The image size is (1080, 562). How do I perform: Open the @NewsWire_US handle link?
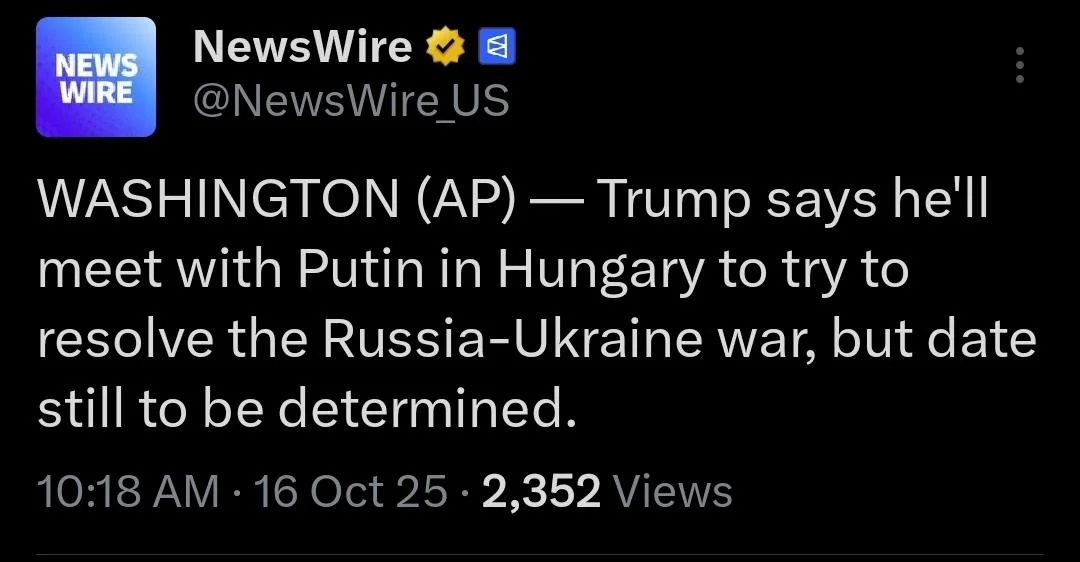coord(350,100)
